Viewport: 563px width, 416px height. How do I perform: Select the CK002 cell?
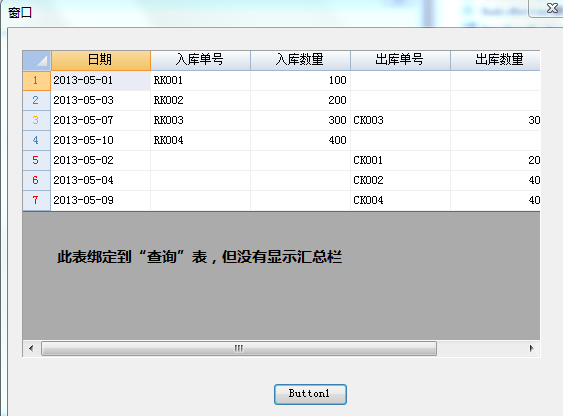pos(400,181)
